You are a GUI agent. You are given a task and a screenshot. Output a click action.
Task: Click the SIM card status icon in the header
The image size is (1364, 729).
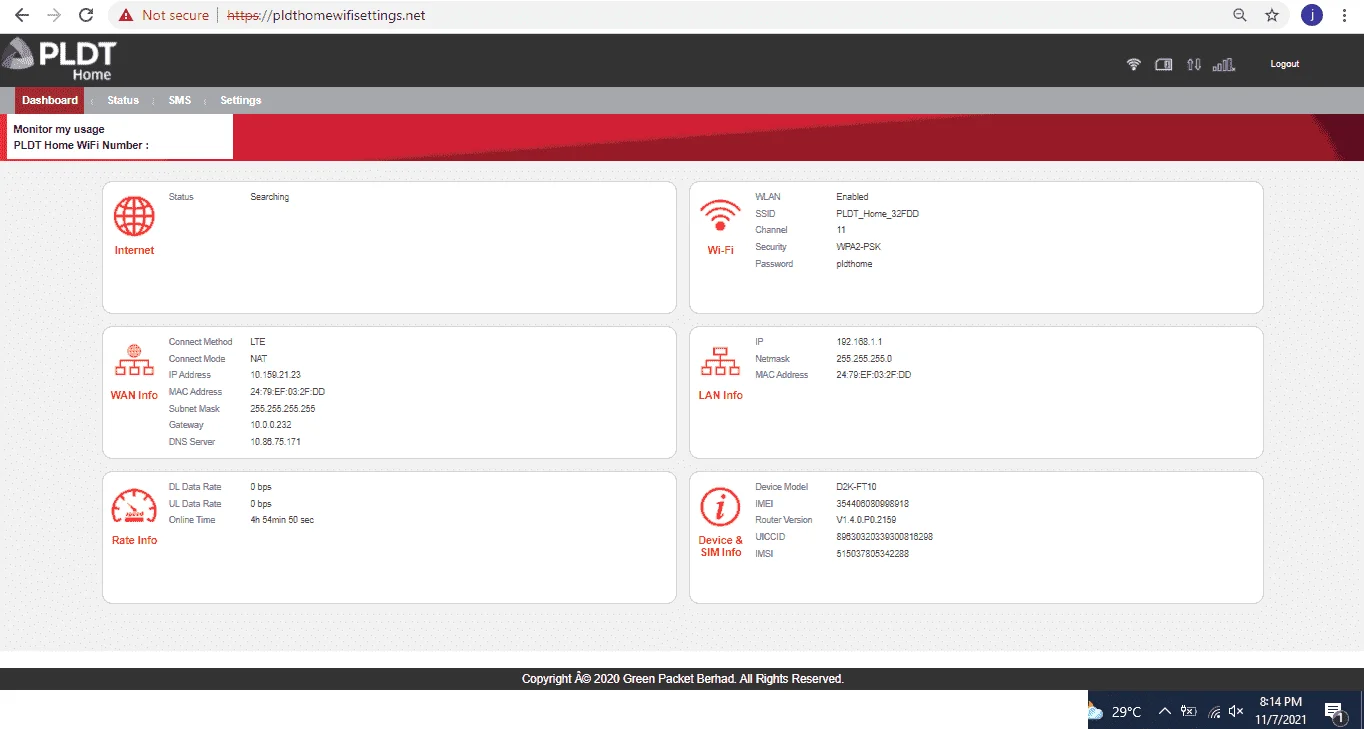pos(1163,64)
